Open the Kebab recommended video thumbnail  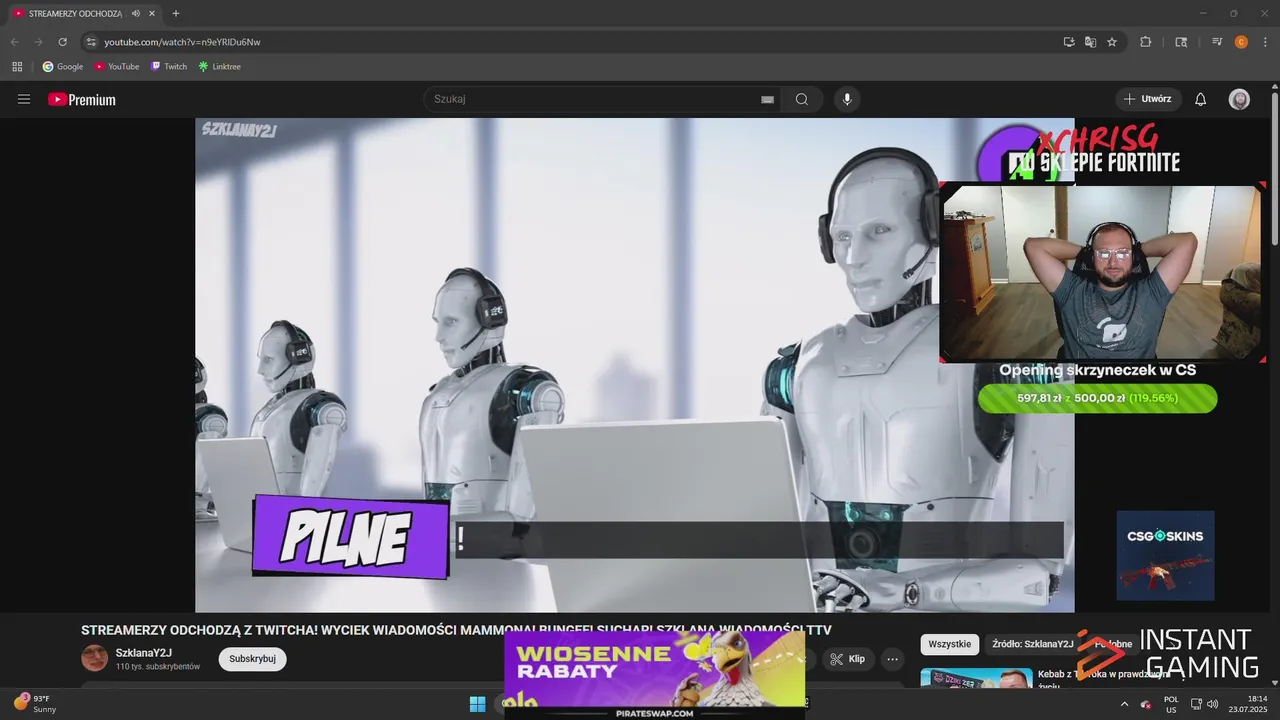click(976, 678)
